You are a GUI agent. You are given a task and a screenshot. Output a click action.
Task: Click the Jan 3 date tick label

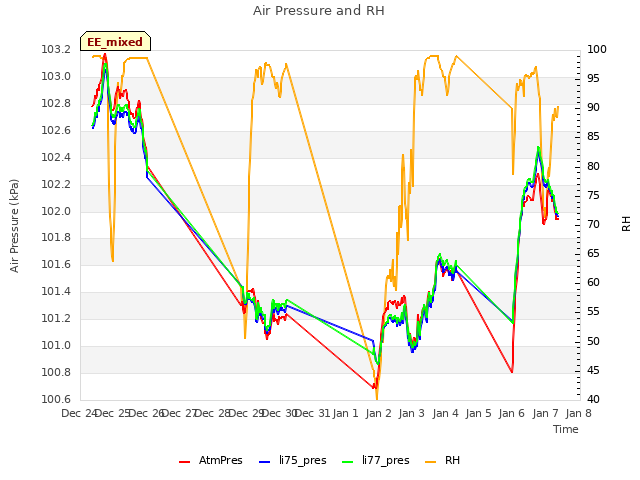click(x=412, y=414)
